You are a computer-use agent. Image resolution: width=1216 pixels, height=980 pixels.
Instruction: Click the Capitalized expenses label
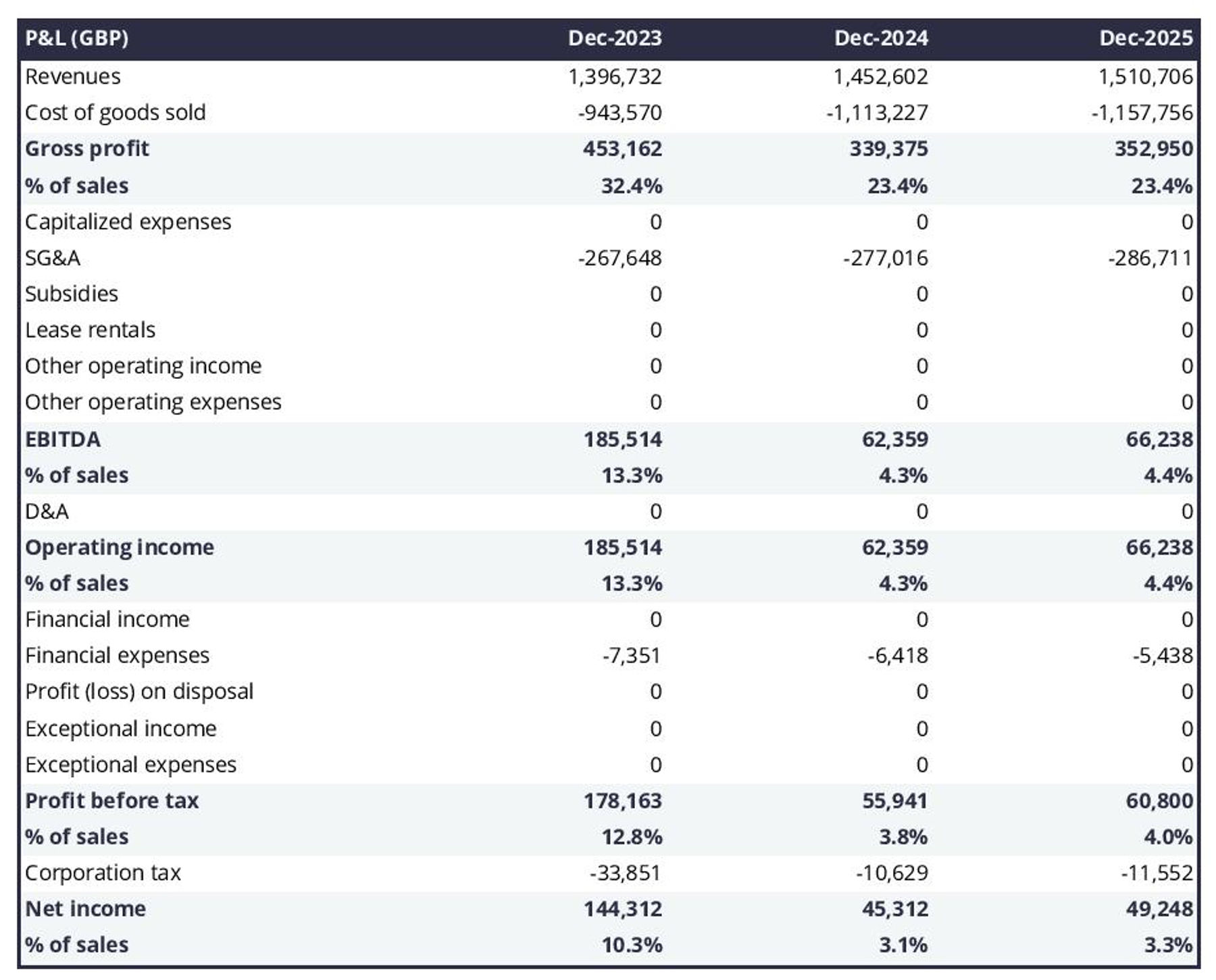pos(128,222)
